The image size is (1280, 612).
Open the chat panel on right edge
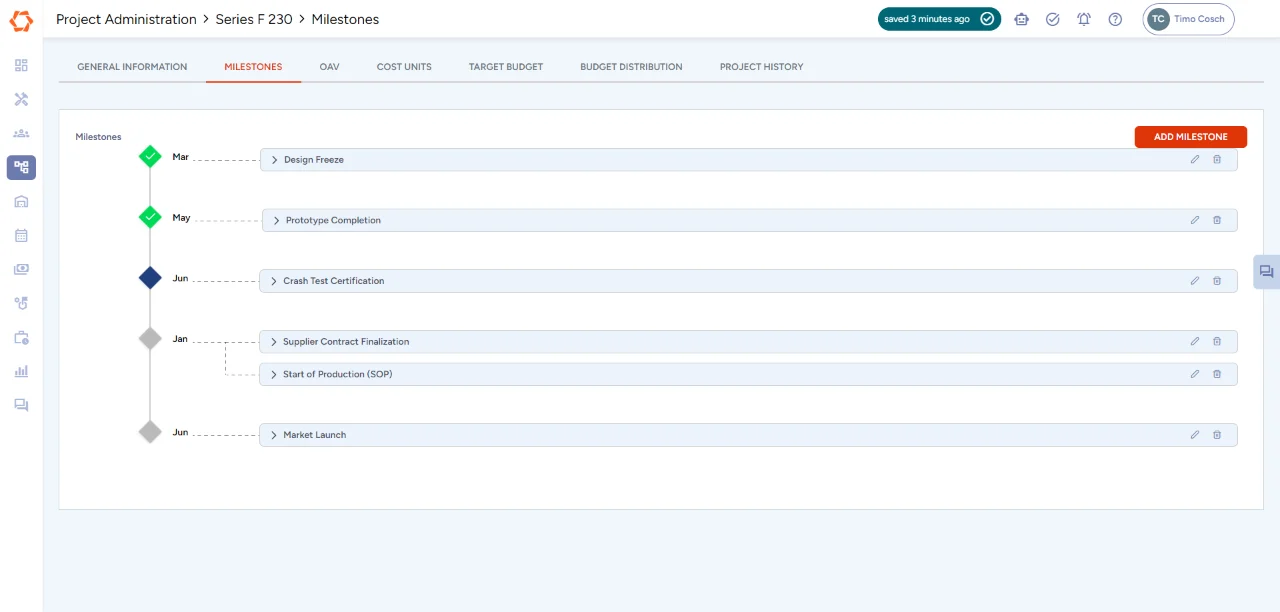(1266, 272)
